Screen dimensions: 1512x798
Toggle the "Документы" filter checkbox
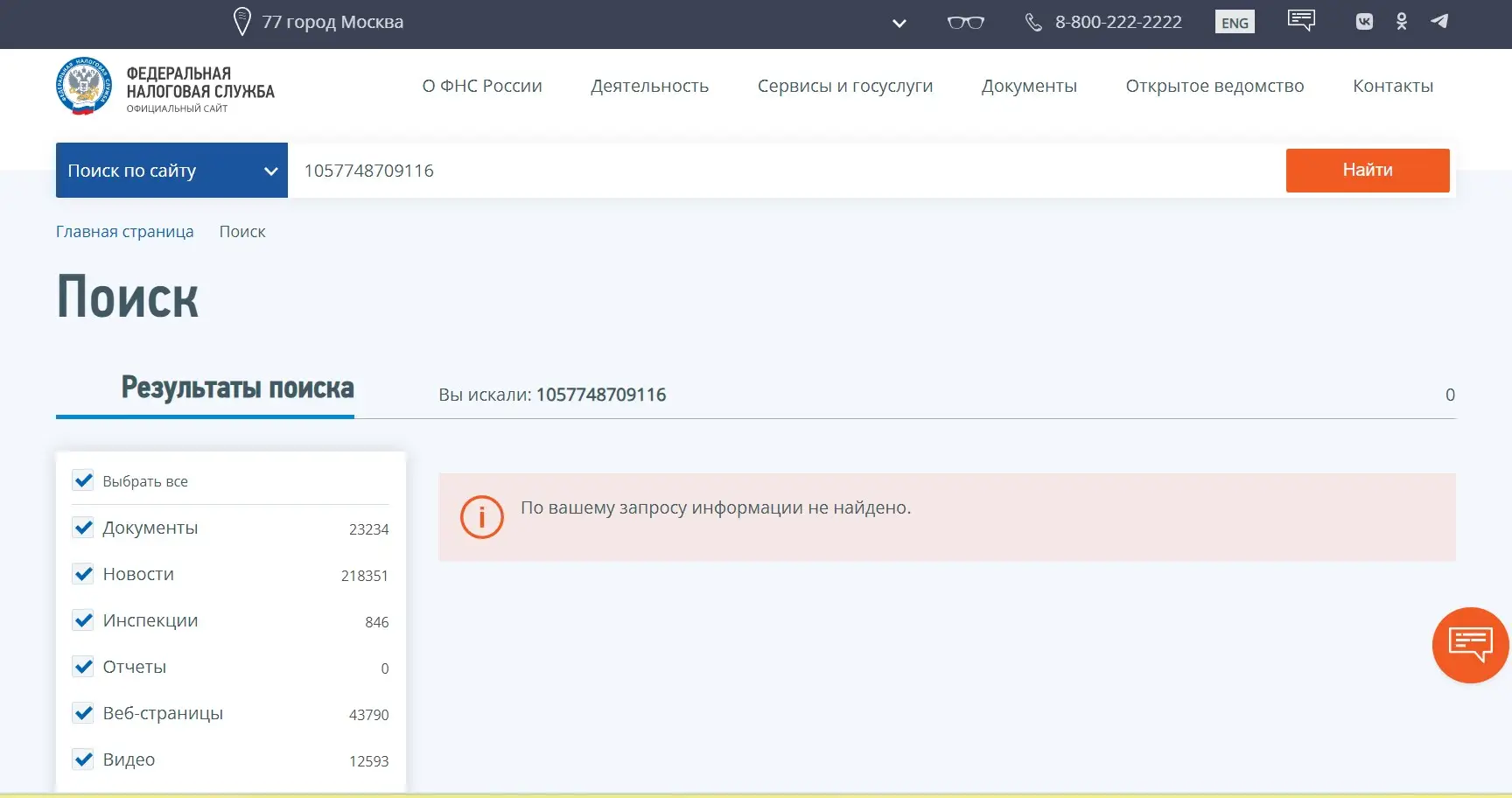[83, 528]
